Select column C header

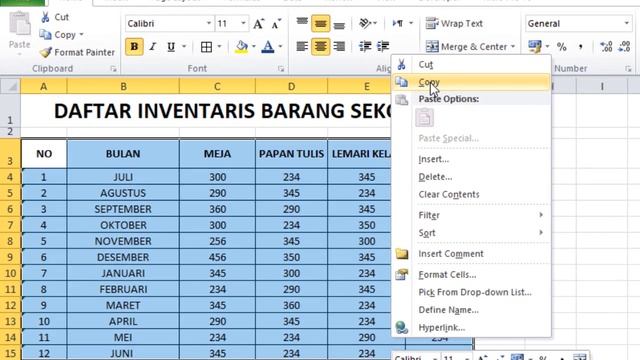click(x=217, y=86)
